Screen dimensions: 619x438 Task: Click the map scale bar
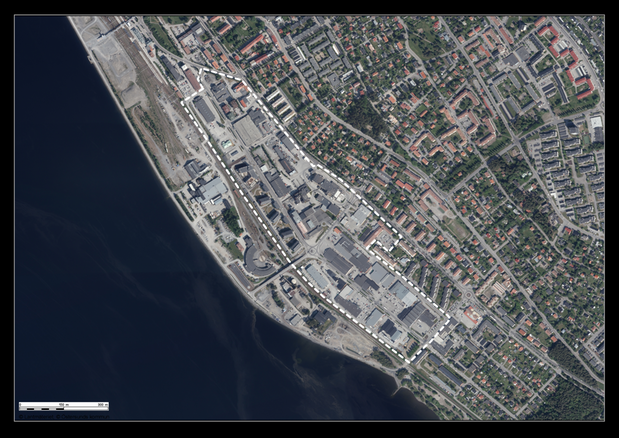click(64, 406)
